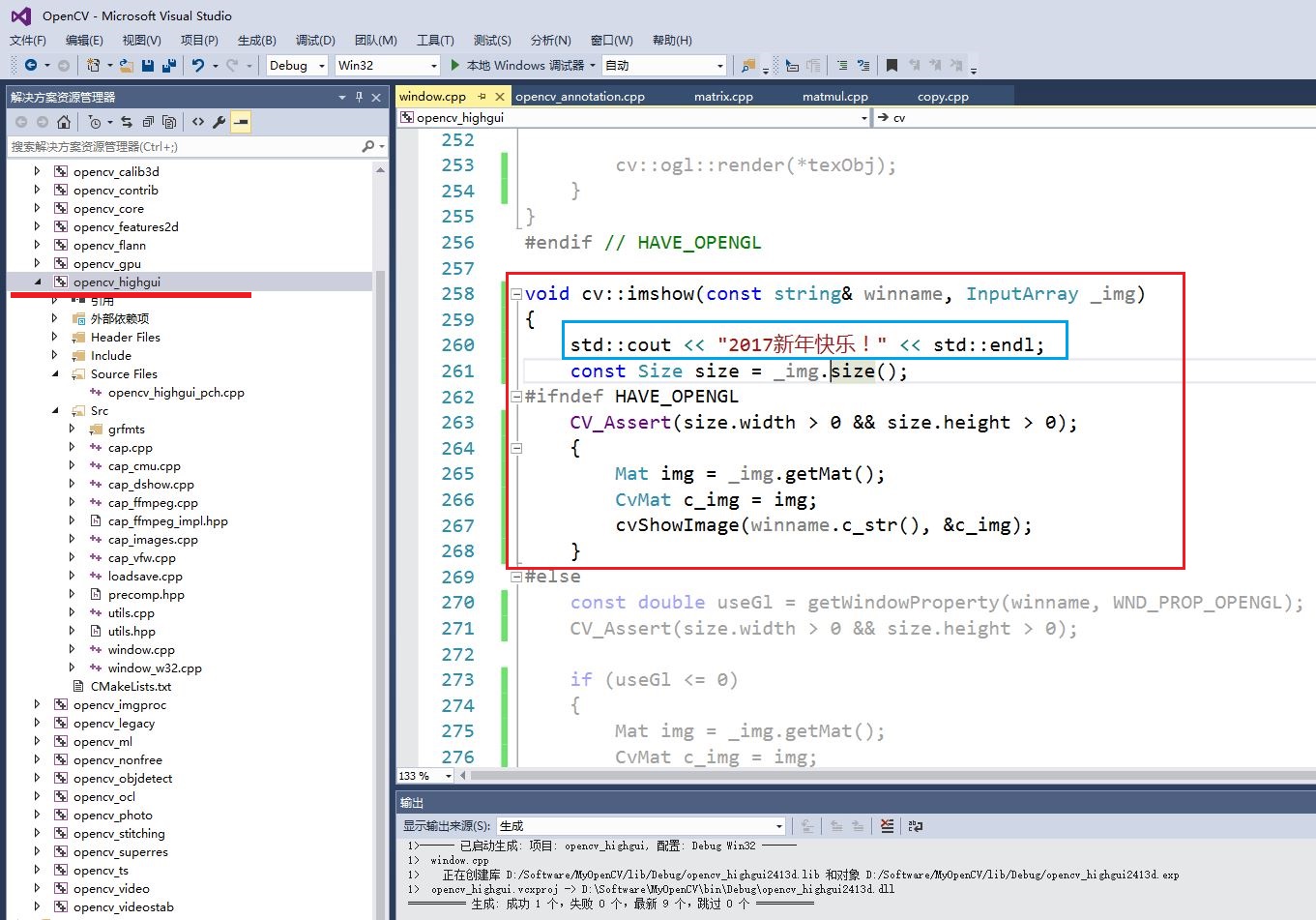This screenshot has height=920, width=1316.
Task: Click the Solution Explorer vertical scrollbar
Action: [380, 542]
